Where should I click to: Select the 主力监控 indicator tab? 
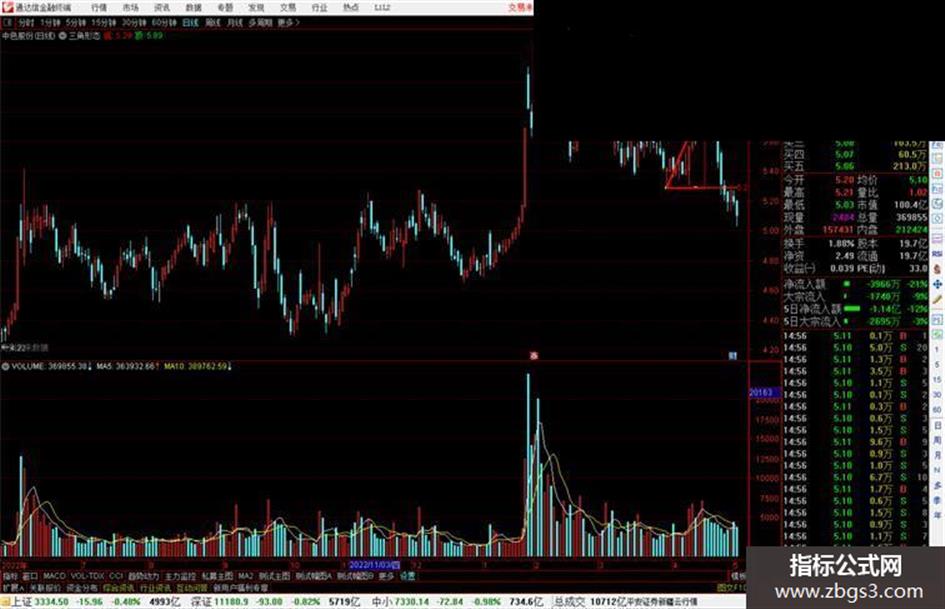tap(180, 576)
